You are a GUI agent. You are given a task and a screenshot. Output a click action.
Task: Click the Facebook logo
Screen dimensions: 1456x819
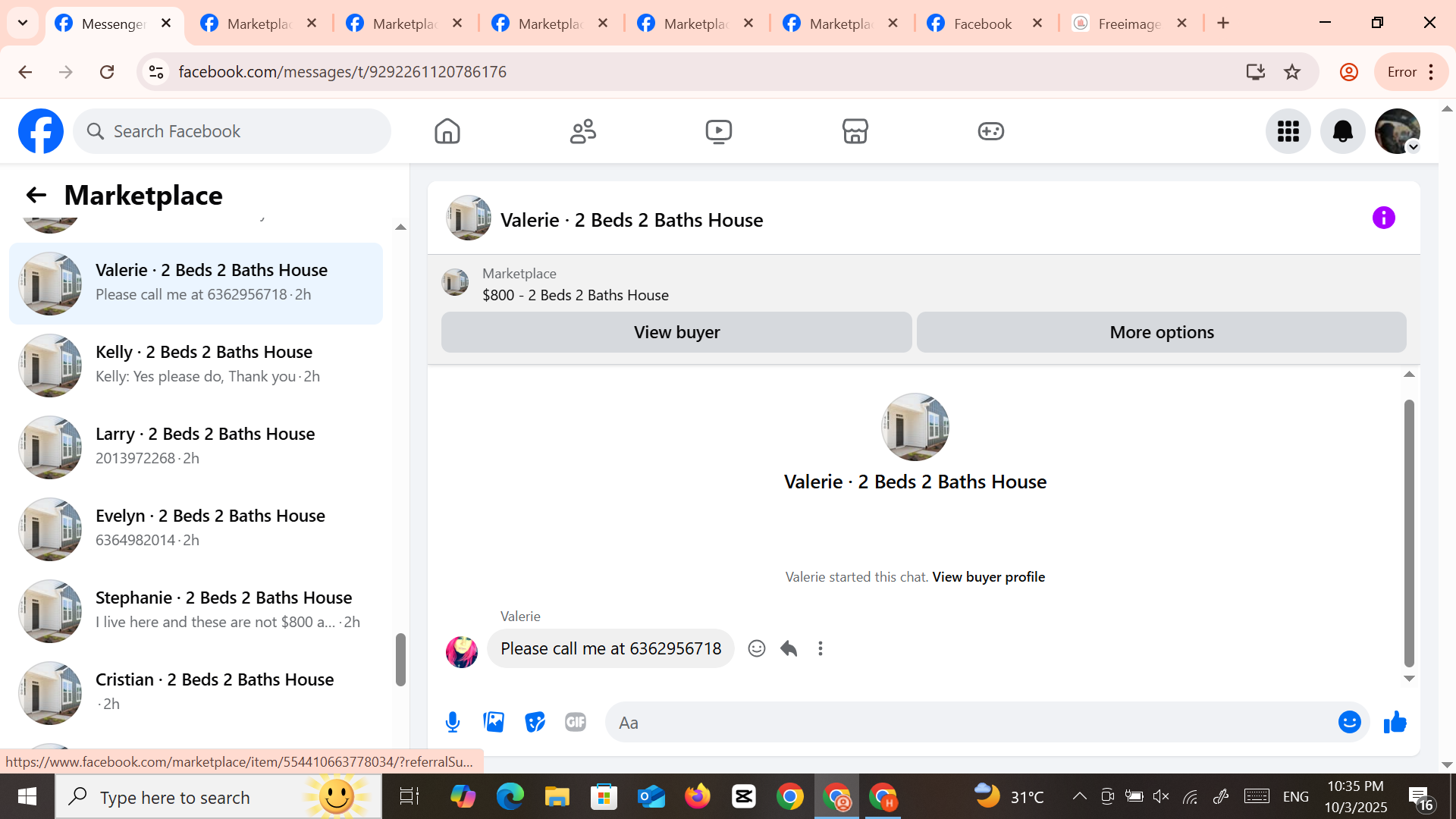[x=41, y=131]
